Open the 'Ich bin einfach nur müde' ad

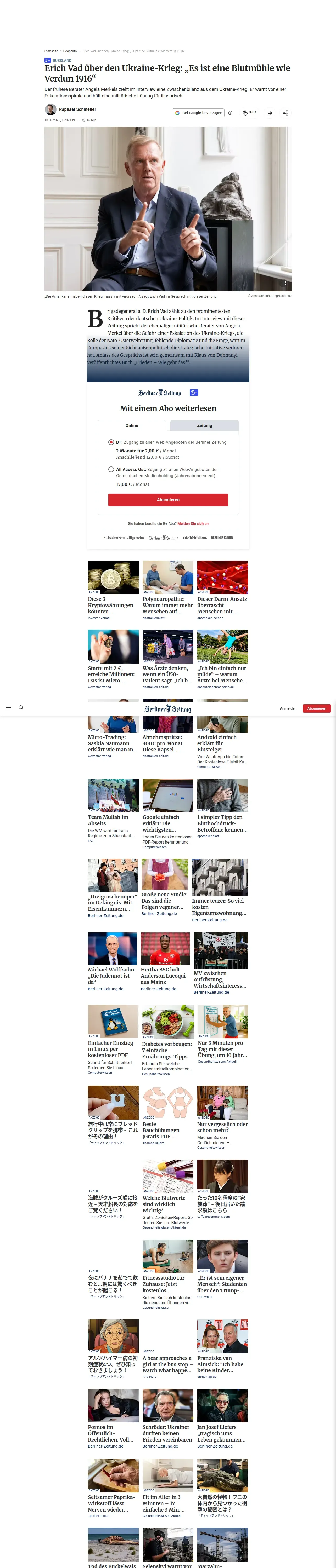tap(223, 659)
